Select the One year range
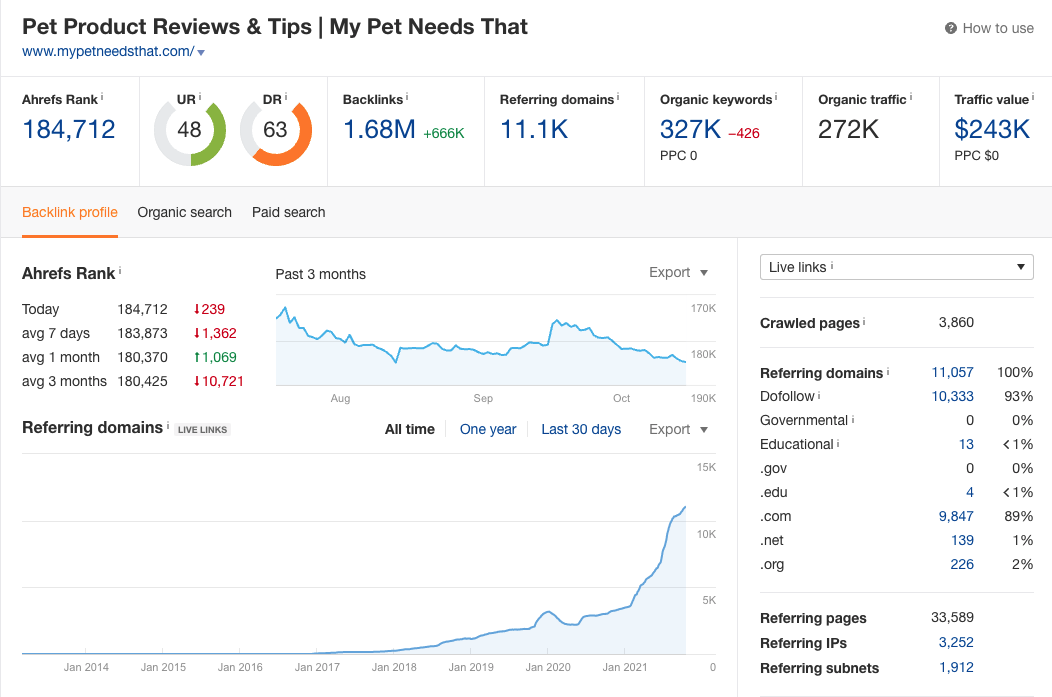1052x697 pixels. [488, 429]
